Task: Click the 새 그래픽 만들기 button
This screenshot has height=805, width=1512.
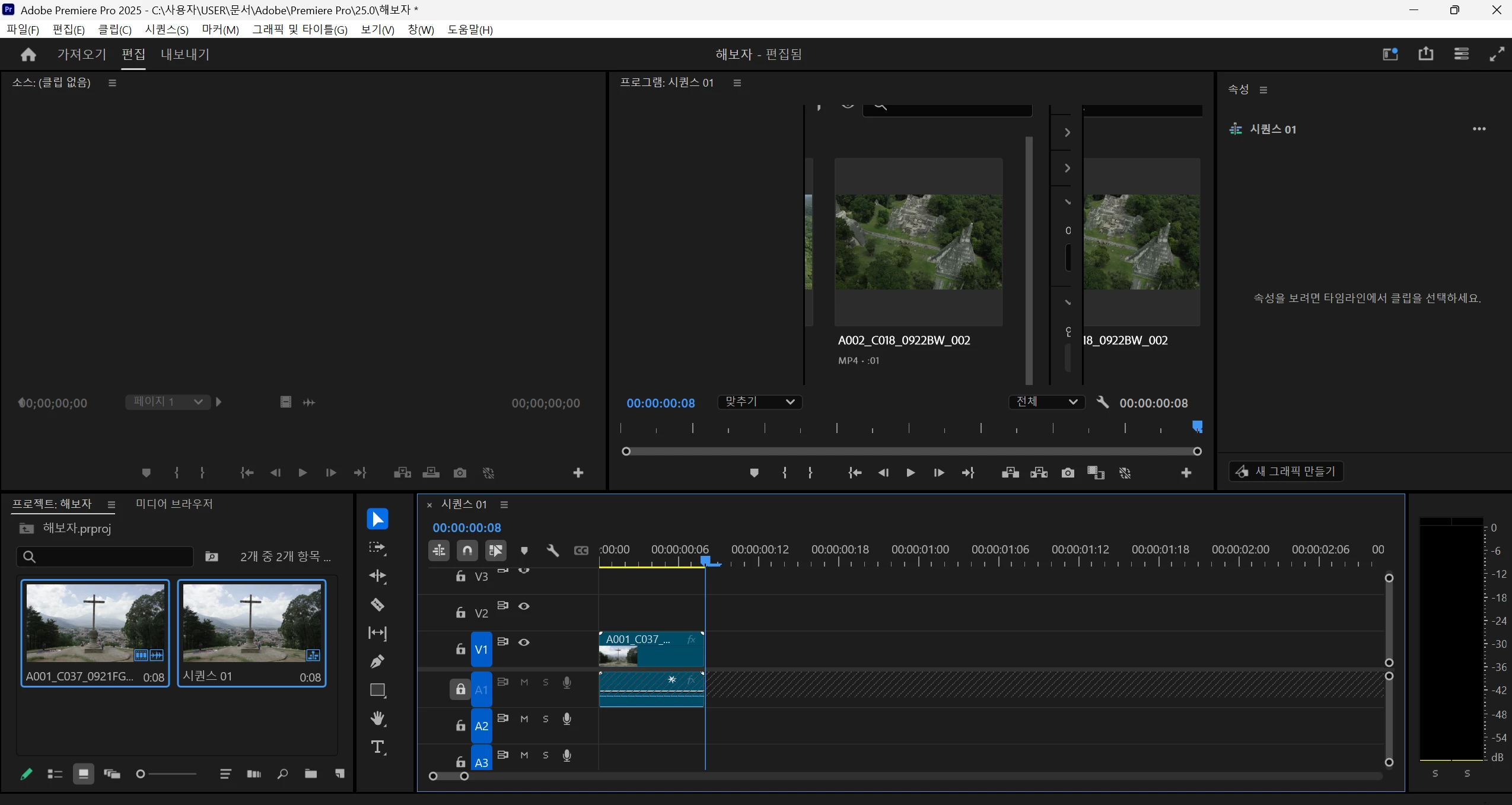Action: pos(1285,472)
